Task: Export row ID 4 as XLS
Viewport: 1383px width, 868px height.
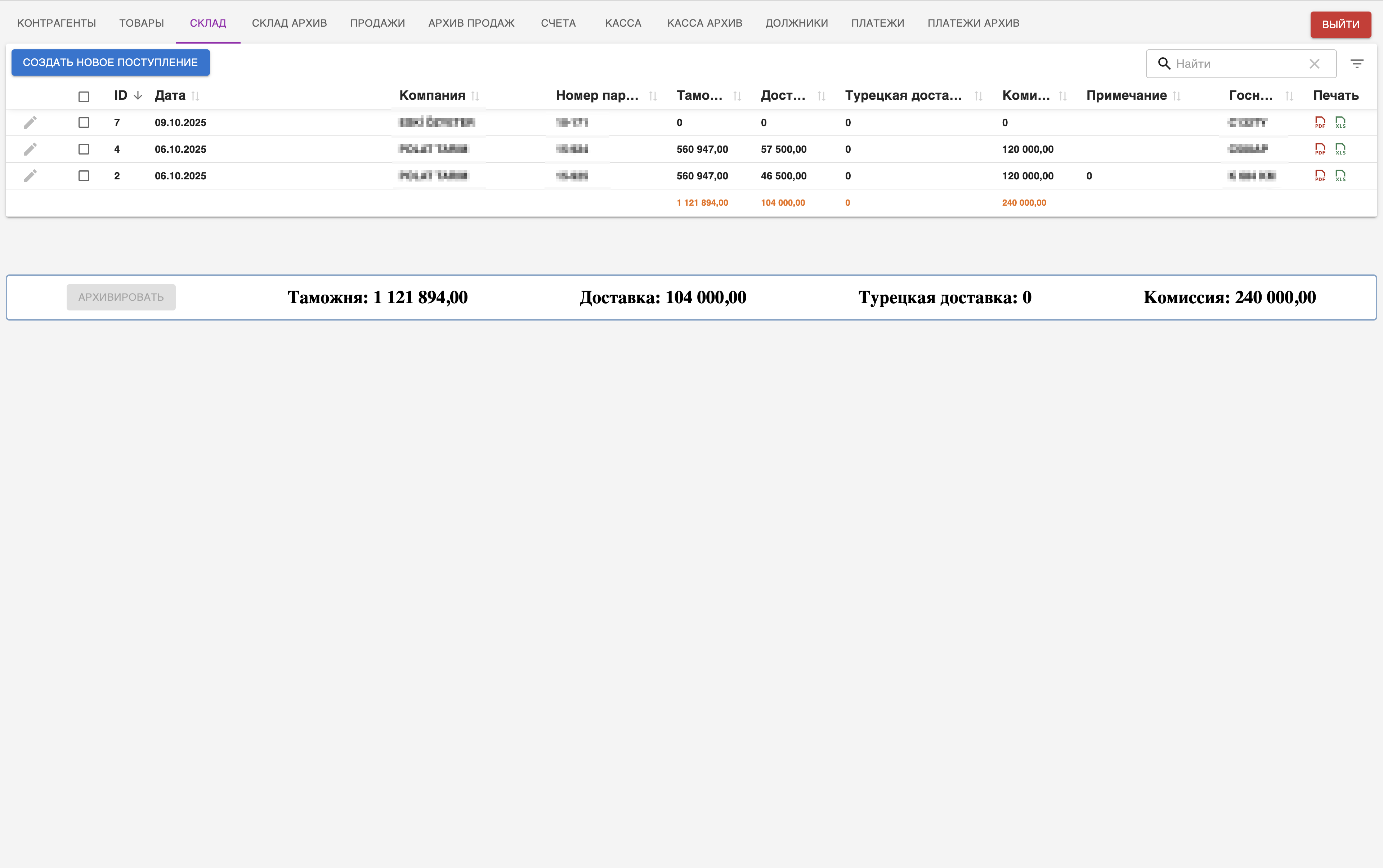Action: click(1340, 149)
